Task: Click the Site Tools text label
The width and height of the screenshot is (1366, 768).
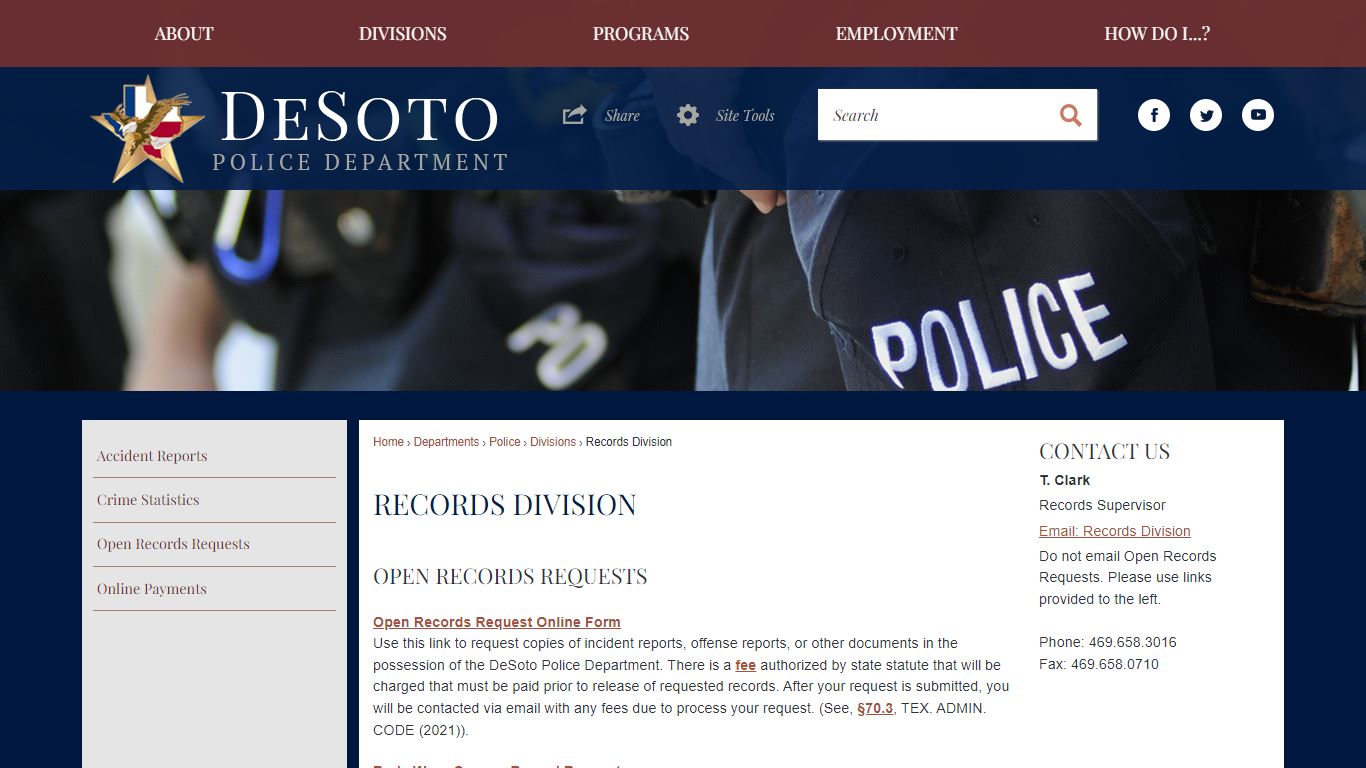Action: click(x=745, y=116)
